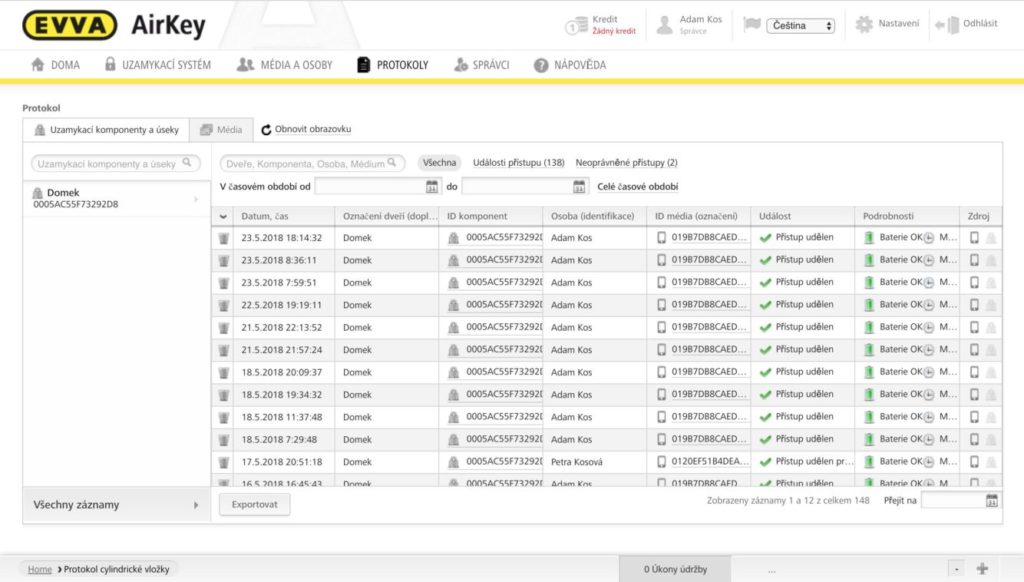This screenshot has height=582, width=1024.
Task: Click cylinder icon in 23.5.2018 7:59:51 row
Action: tap(453, 283)
